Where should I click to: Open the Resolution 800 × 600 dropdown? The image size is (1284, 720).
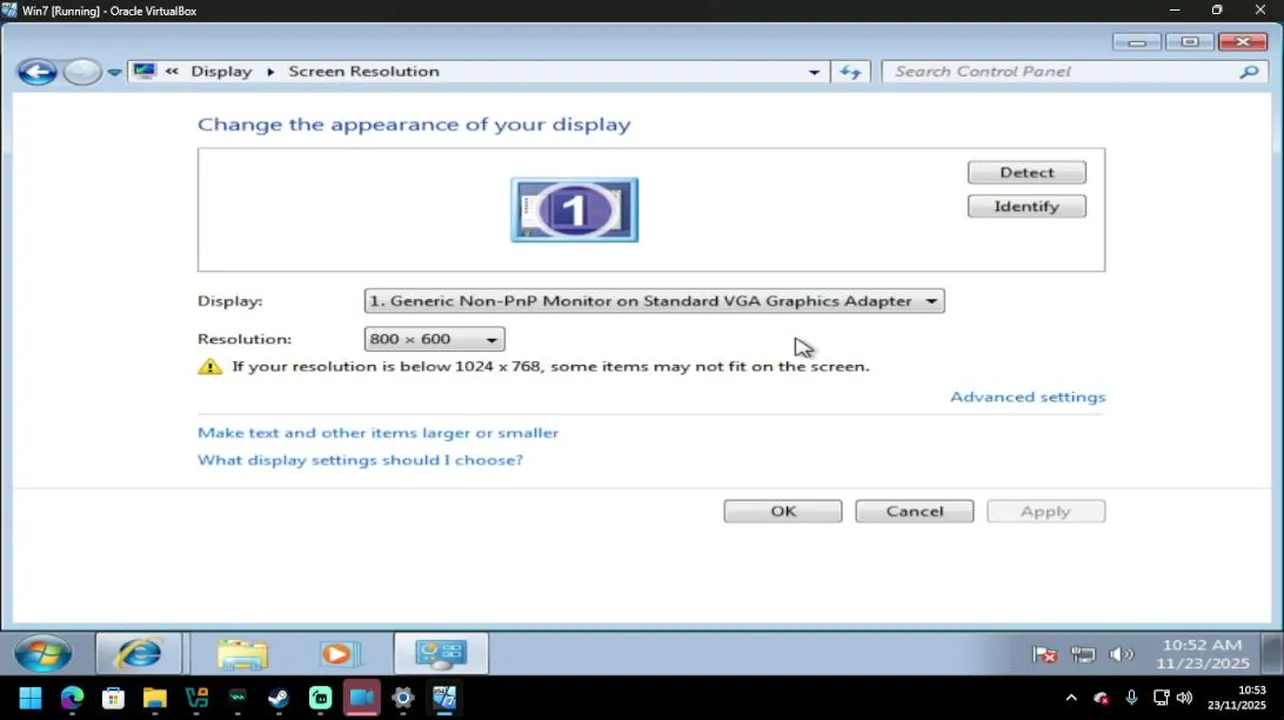tap(434, 339)
